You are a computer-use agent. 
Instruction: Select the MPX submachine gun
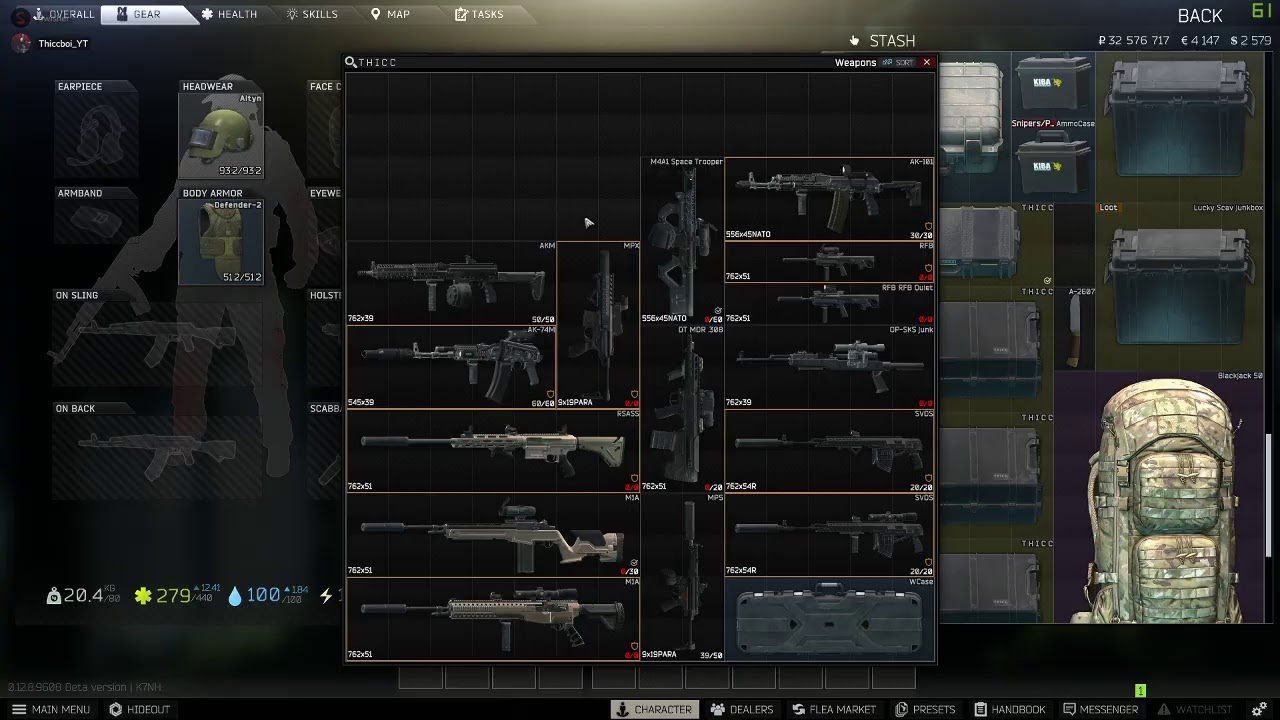pos(598,324)
